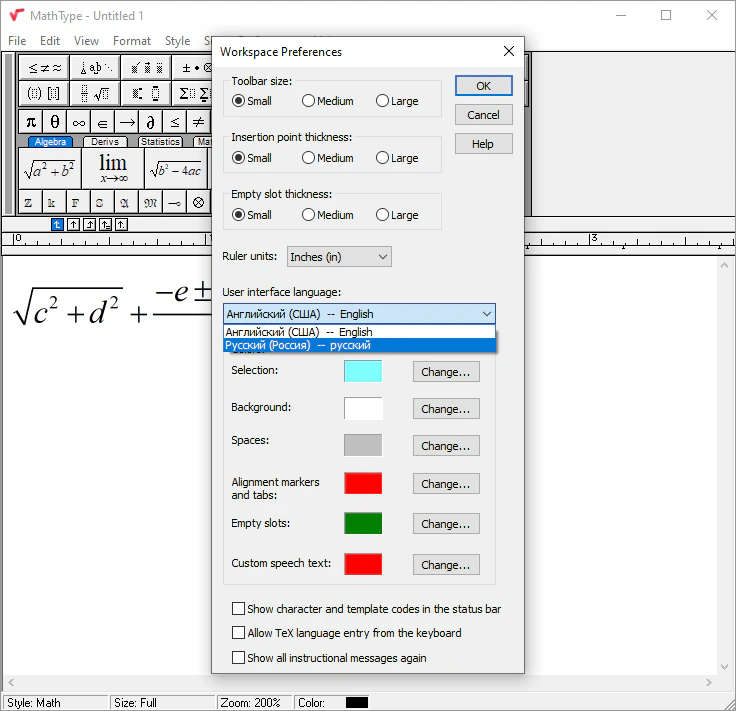Insert the square root b²−4ac expression
Viewport: 736px width, 711px height.
click(176, 168)
